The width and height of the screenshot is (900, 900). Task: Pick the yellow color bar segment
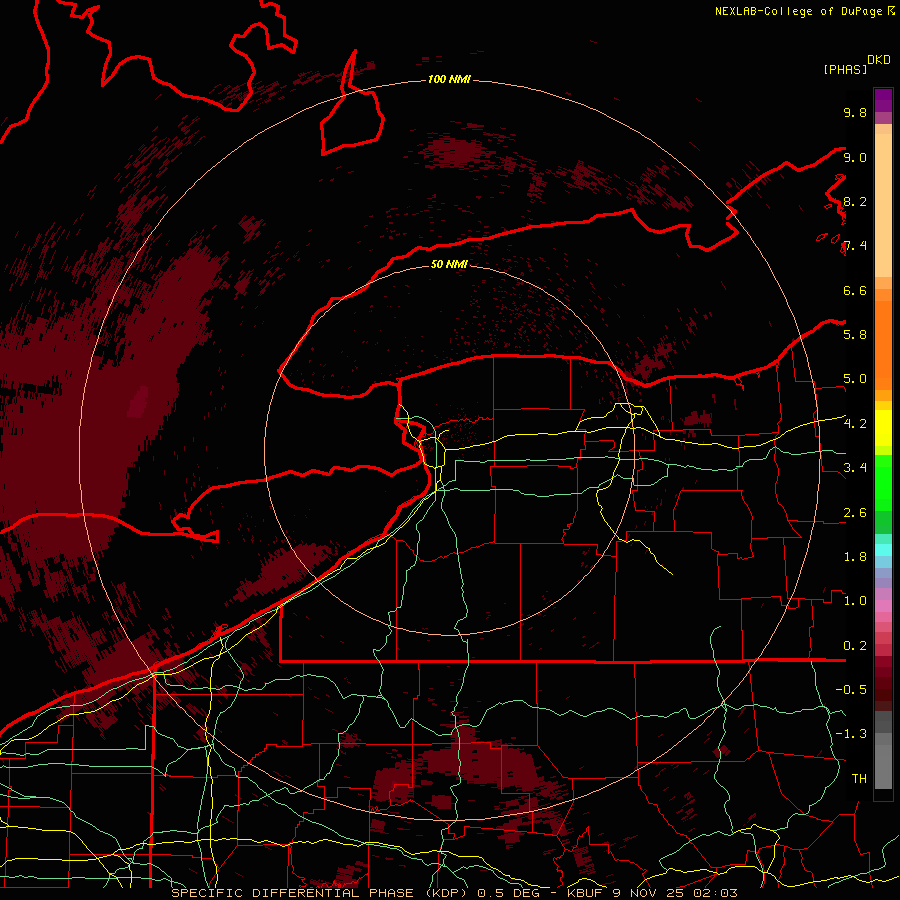tap(883, 428)
